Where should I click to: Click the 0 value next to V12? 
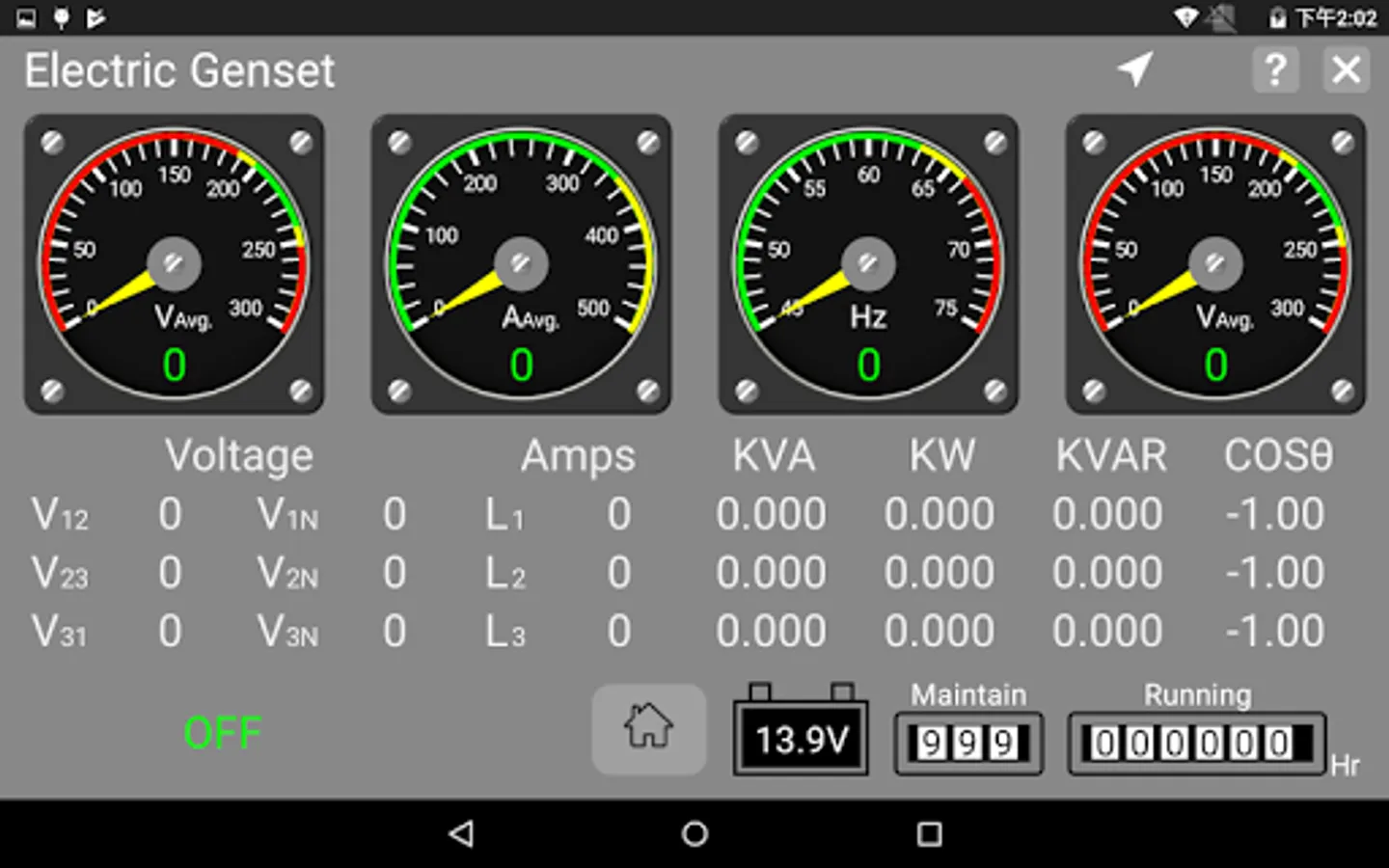click(170, 515)
